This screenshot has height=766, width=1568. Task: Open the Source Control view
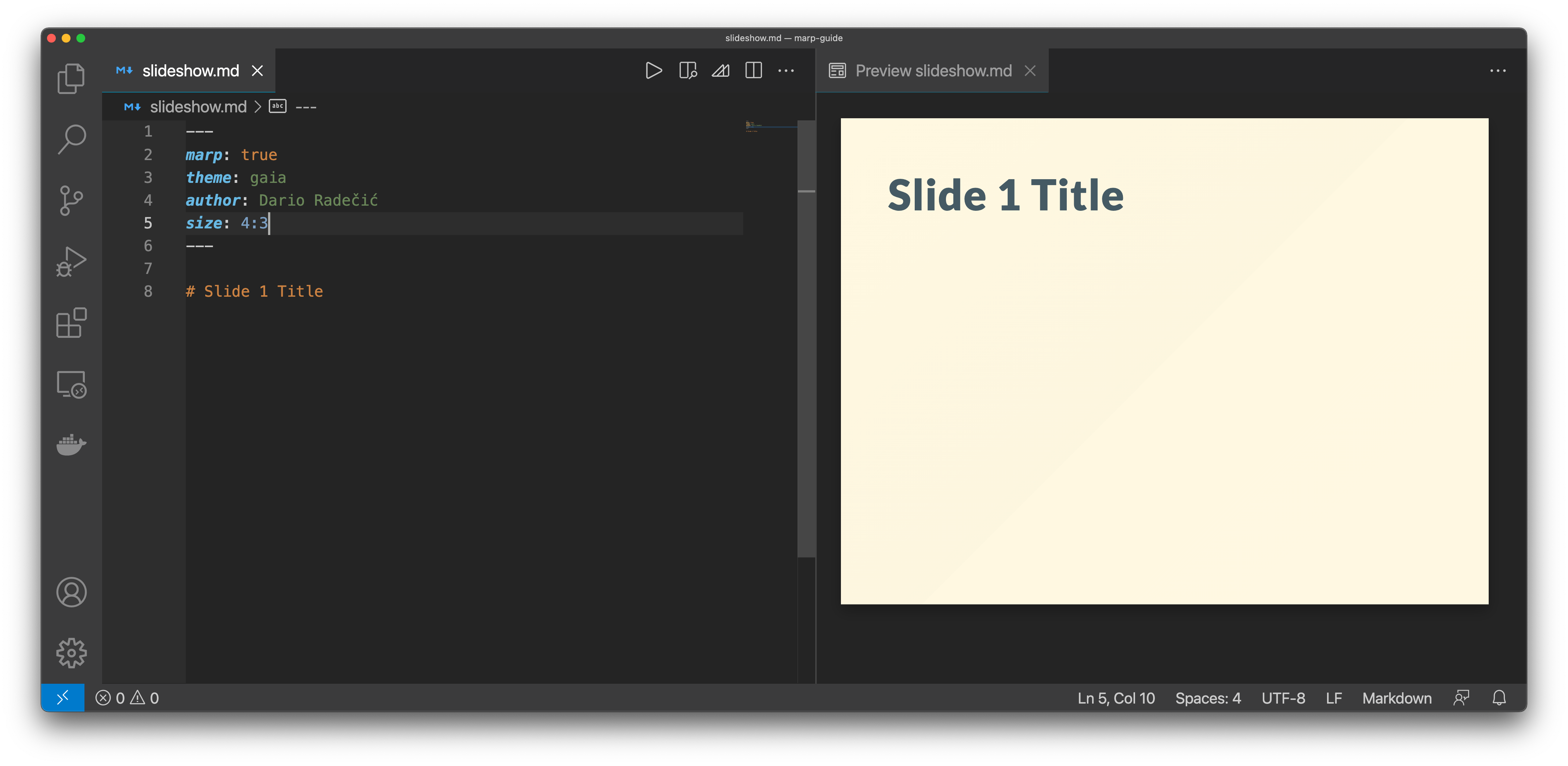pos(71,200)
